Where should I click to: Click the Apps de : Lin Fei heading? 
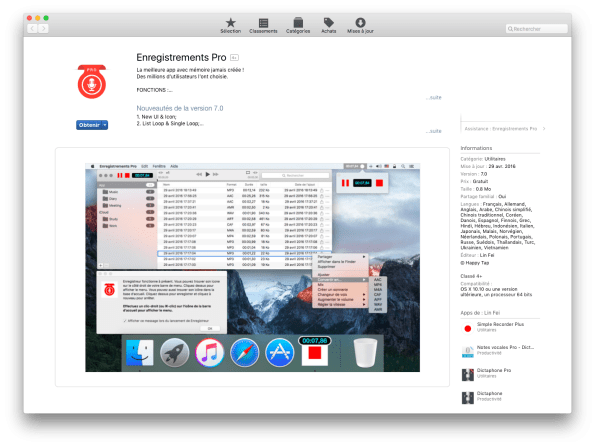[480, 313]
